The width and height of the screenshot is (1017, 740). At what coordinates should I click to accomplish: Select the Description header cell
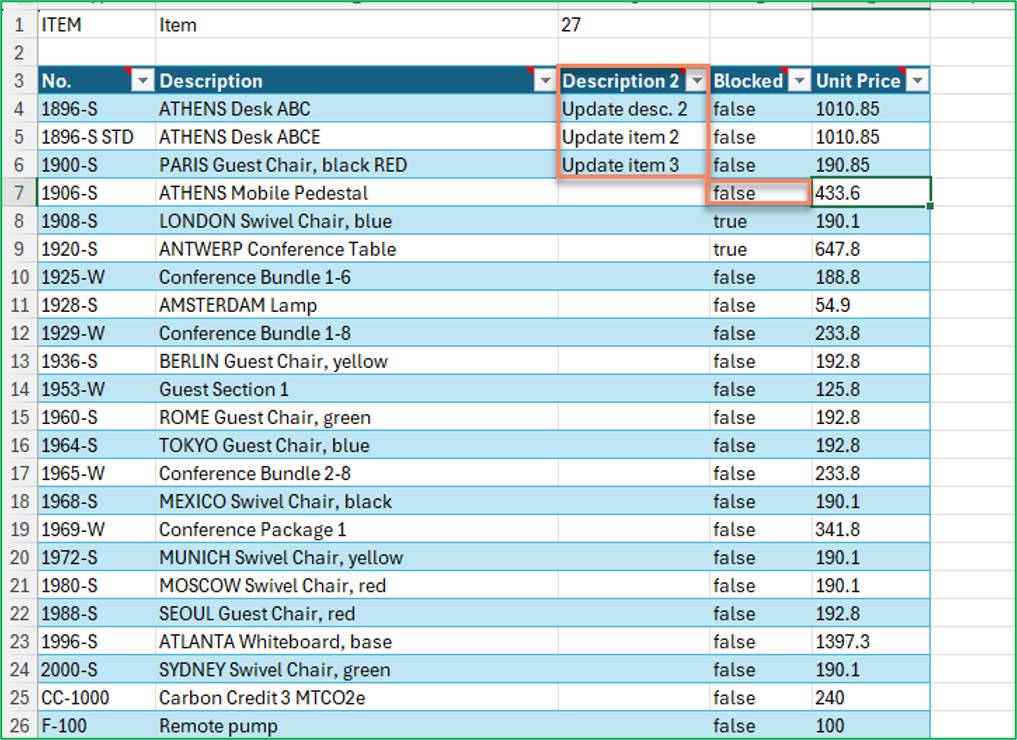(357, 81)
